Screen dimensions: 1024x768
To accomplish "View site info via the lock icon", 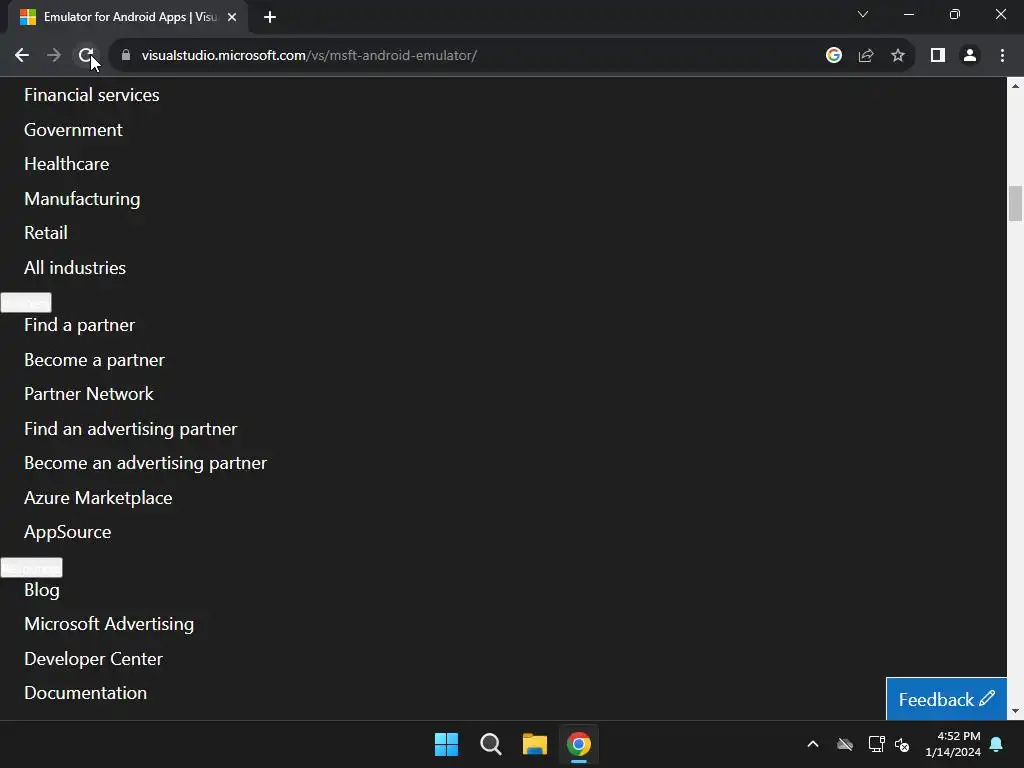I will 126,56.
